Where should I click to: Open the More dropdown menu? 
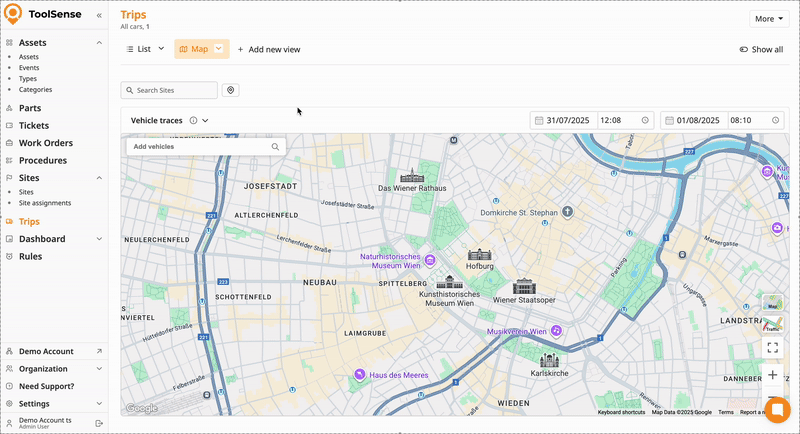pos(768,18)
